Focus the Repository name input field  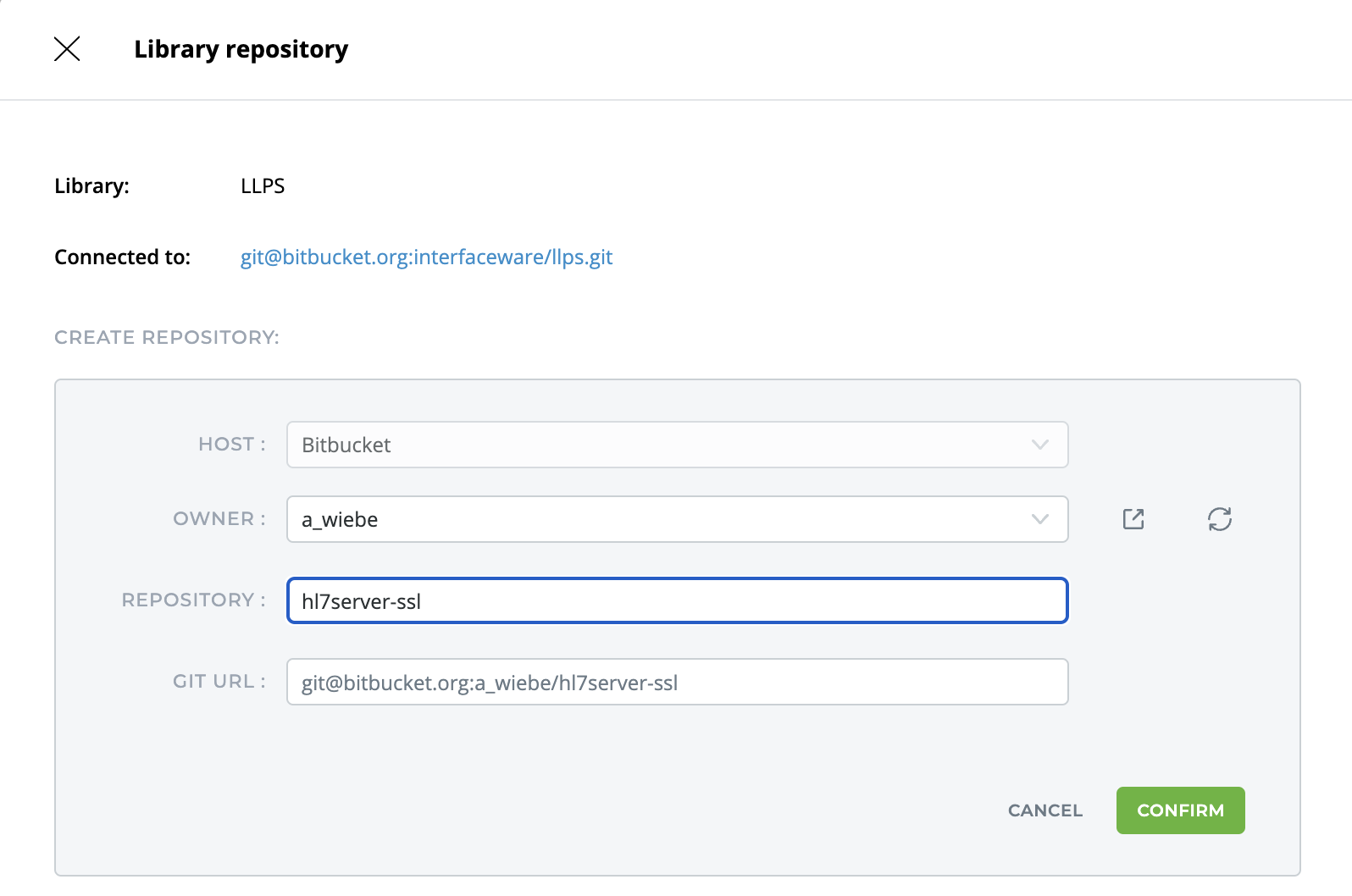[x=676, y=601]
